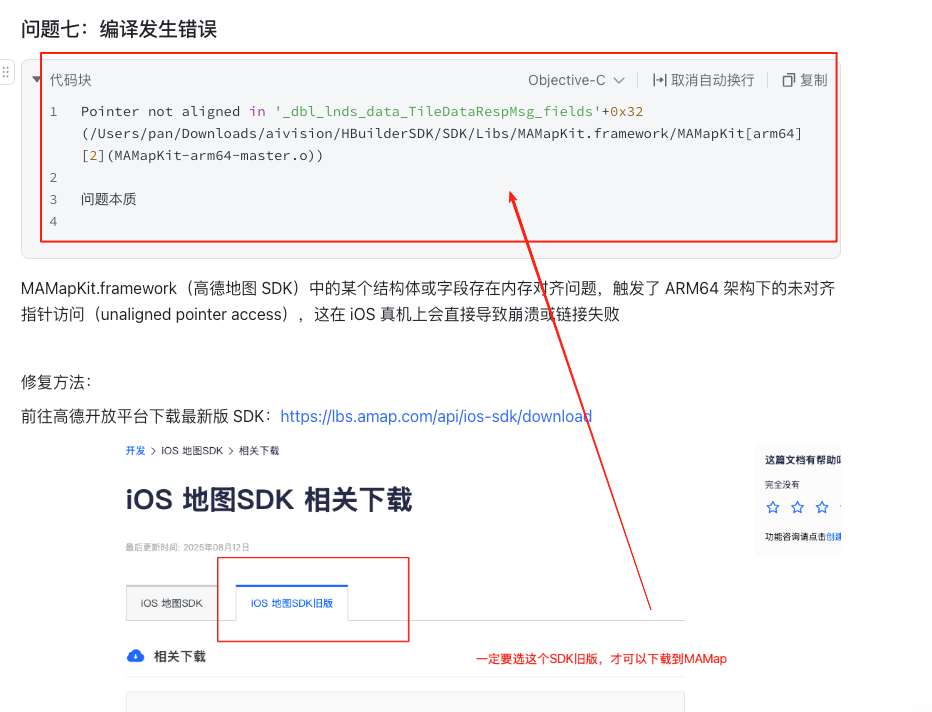Click the link after 功能咨询请点击
The width and height of the screenshot is (932, 712).
coord(834,537)
